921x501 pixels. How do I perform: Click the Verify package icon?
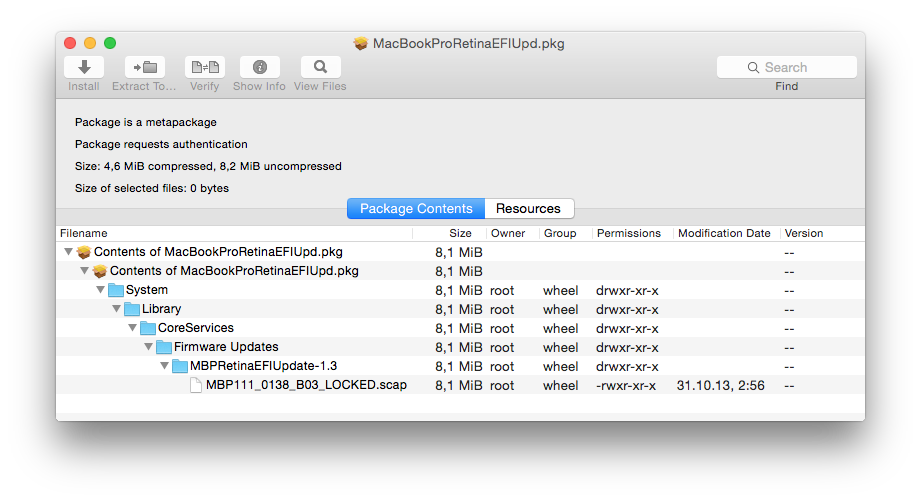pyautogui.click(x=205, y=67)
